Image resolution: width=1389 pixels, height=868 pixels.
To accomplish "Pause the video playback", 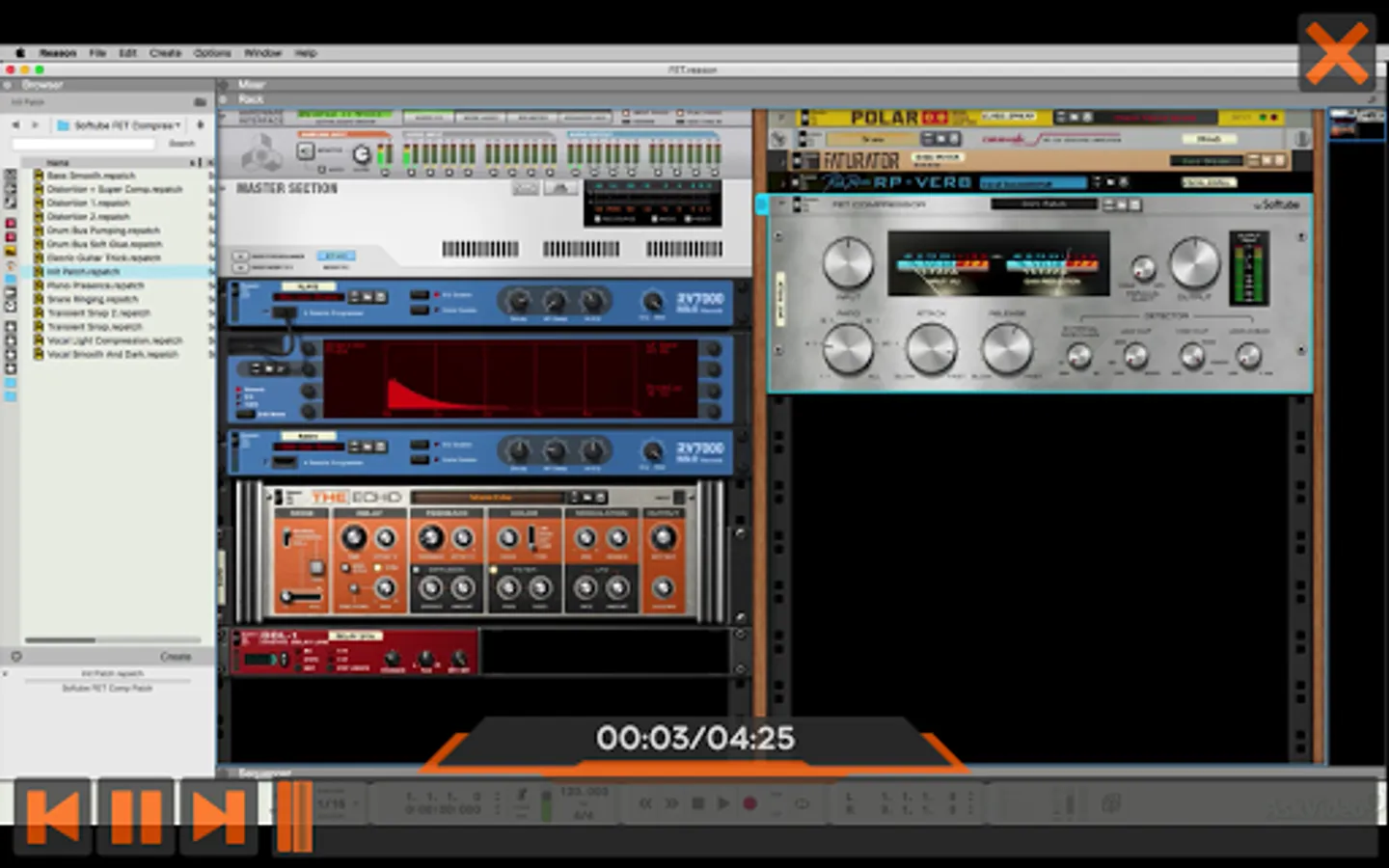I will (136, 816).
